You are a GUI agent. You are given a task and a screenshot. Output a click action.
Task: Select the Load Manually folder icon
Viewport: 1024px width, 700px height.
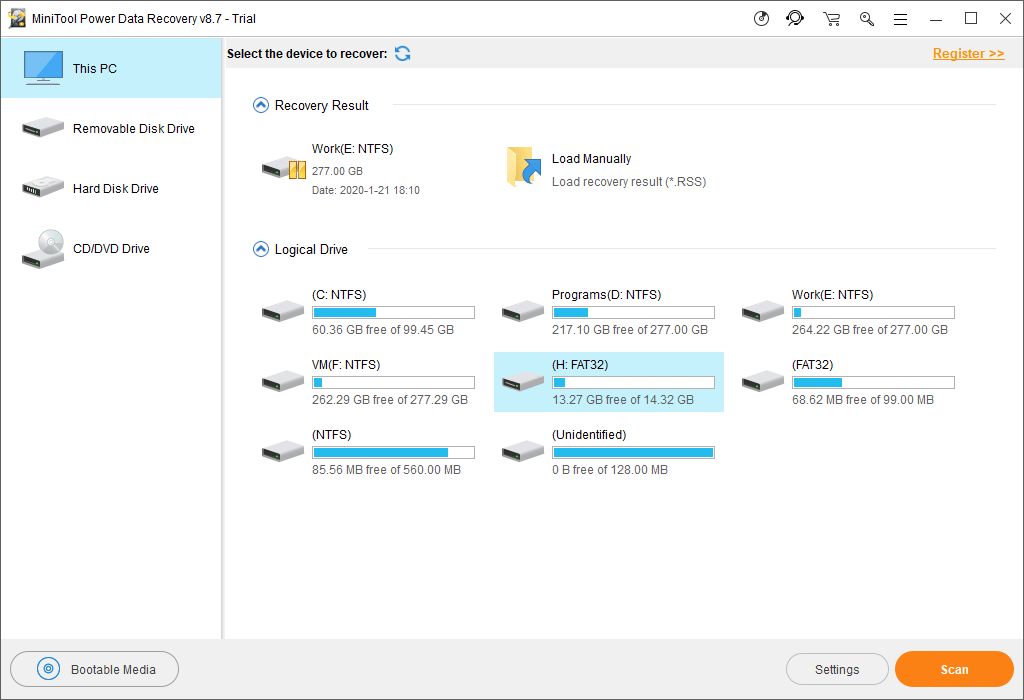tap(524, 167)
